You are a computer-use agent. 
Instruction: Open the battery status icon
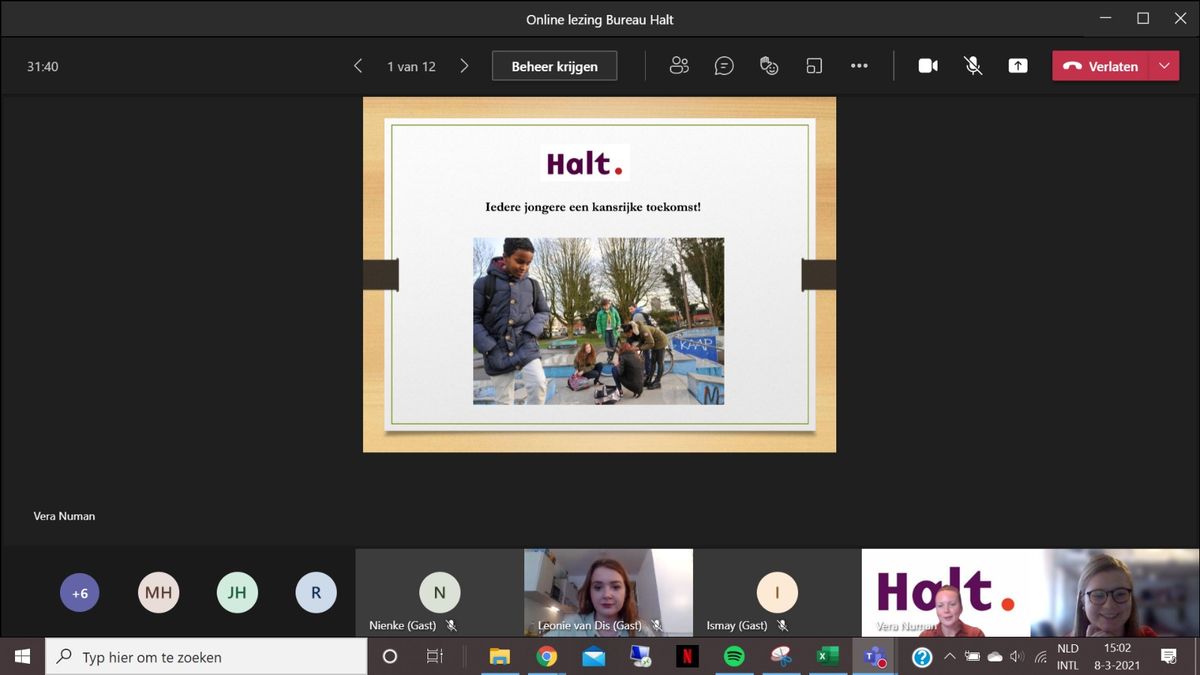tap(972, 656)
